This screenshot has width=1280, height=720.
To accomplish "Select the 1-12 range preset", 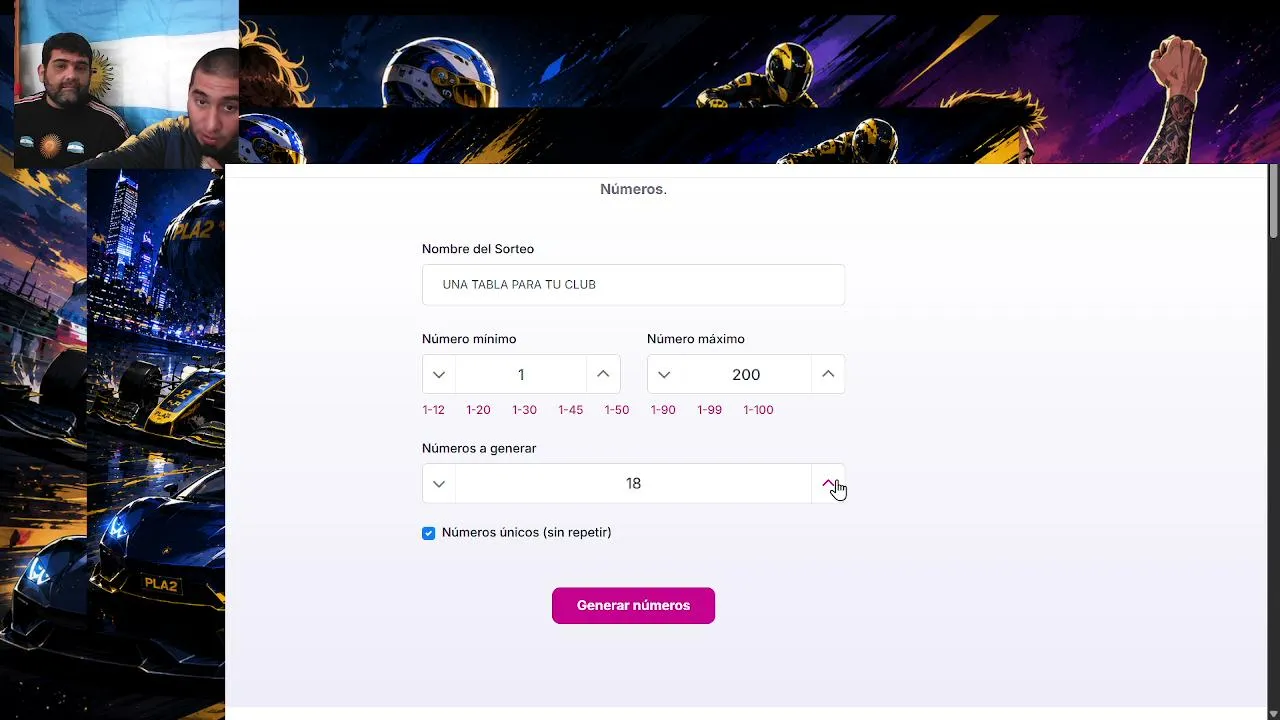I will pos(433,410).
